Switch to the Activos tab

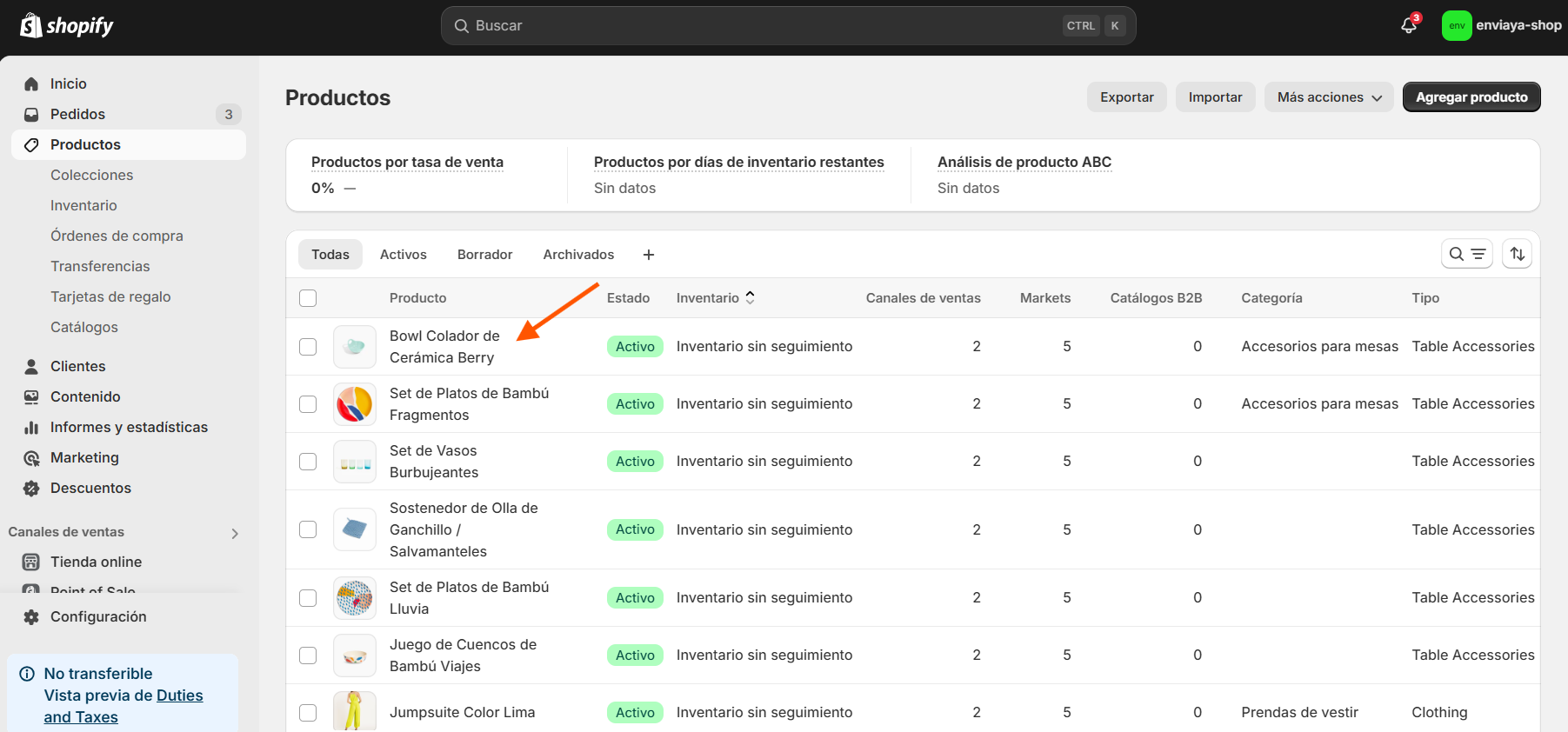tap(404, 255)
